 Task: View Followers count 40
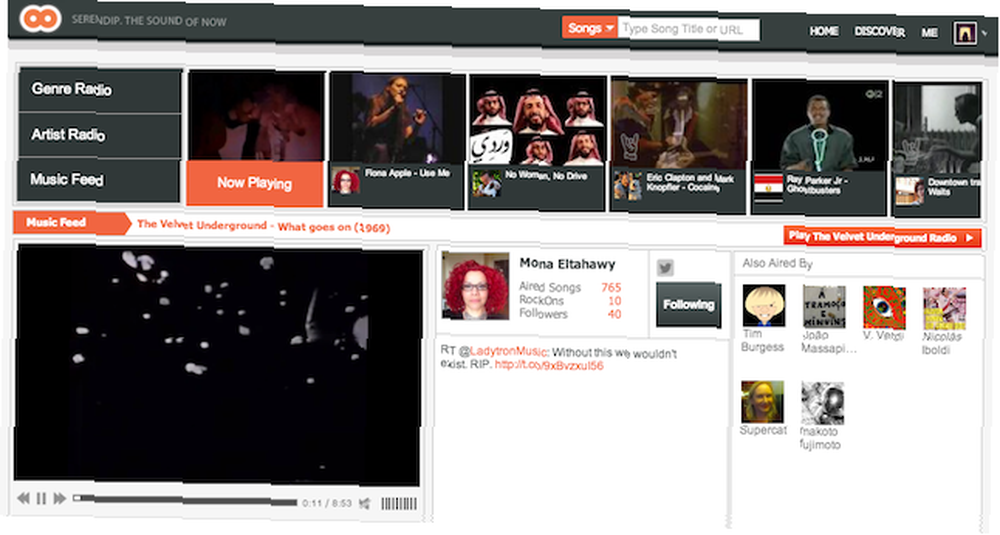[x=614, y=314]
